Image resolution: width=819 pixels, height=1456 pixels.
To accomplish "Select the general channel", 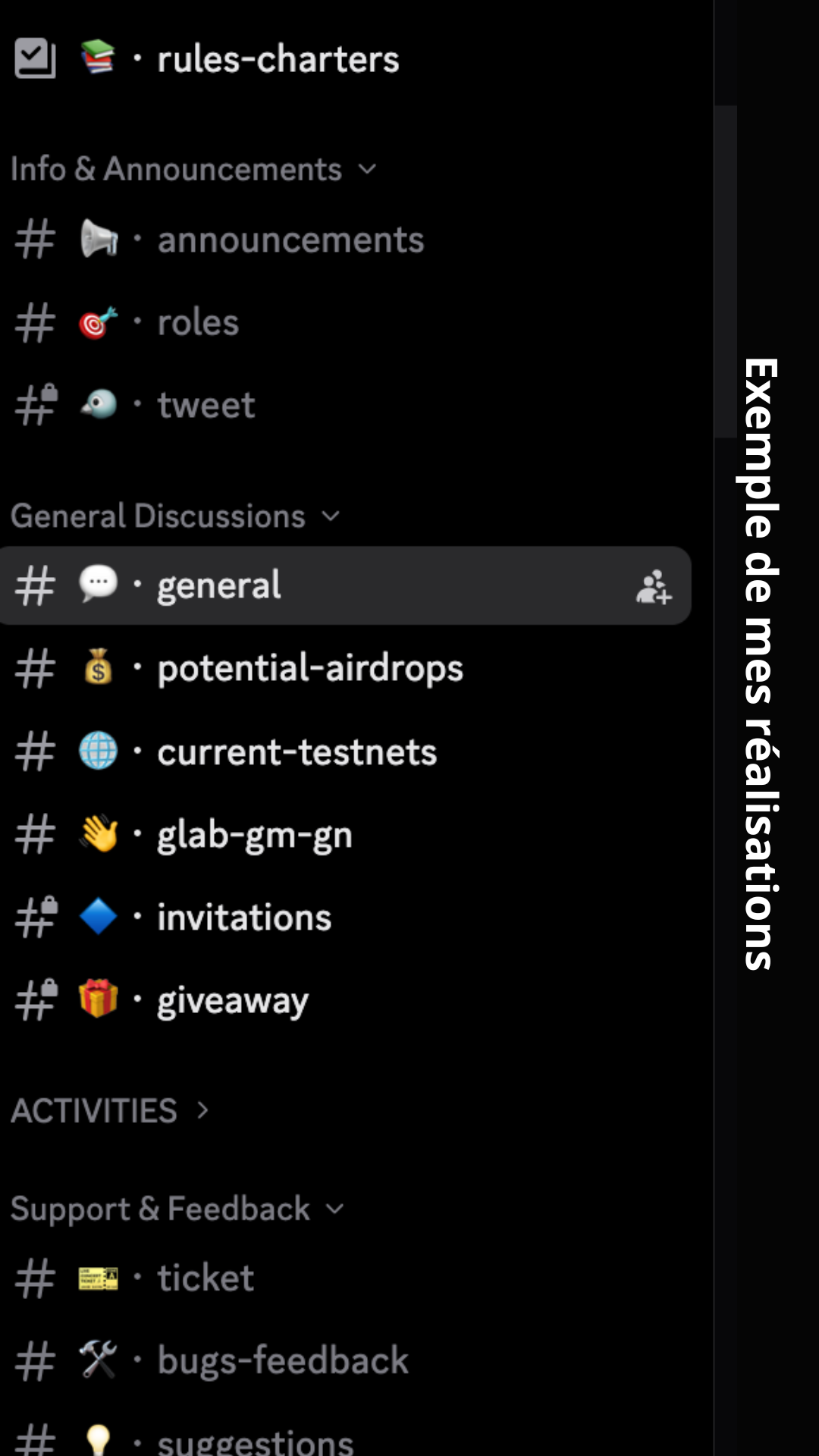I will click(x=345, y=585).
